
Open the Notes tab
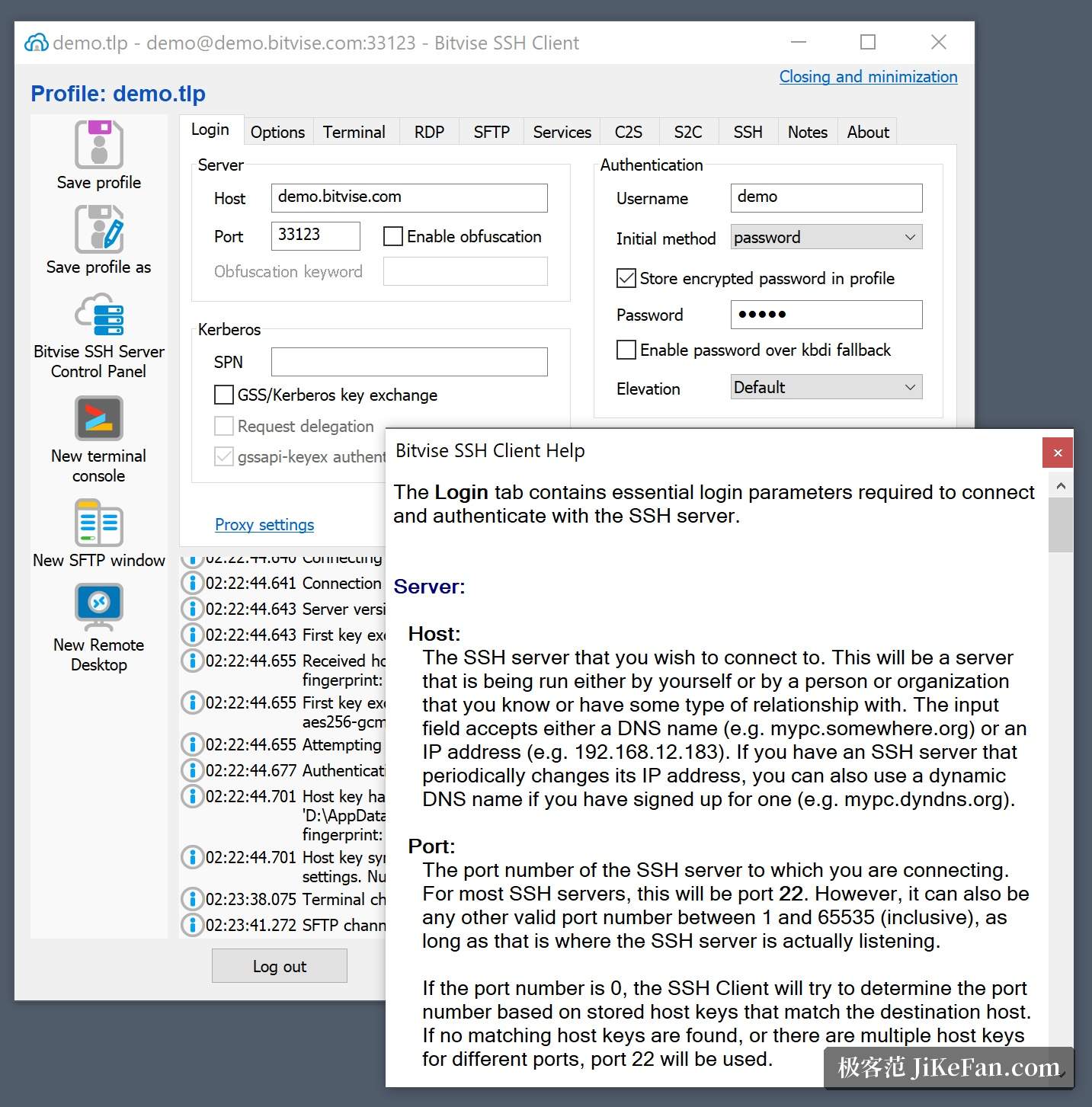pyautogui.click(x=808, y=132)
